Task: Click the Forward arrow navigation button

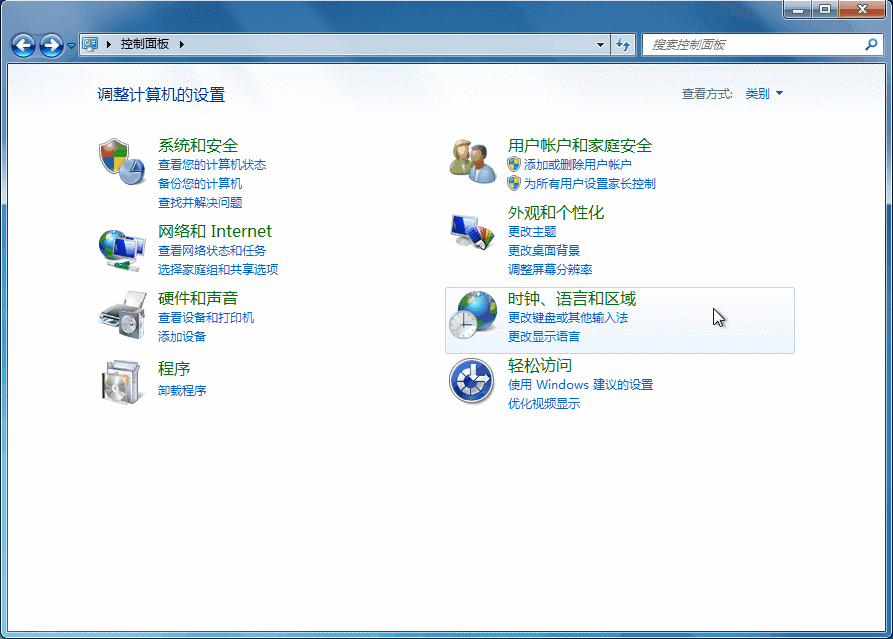Action: 51,45
